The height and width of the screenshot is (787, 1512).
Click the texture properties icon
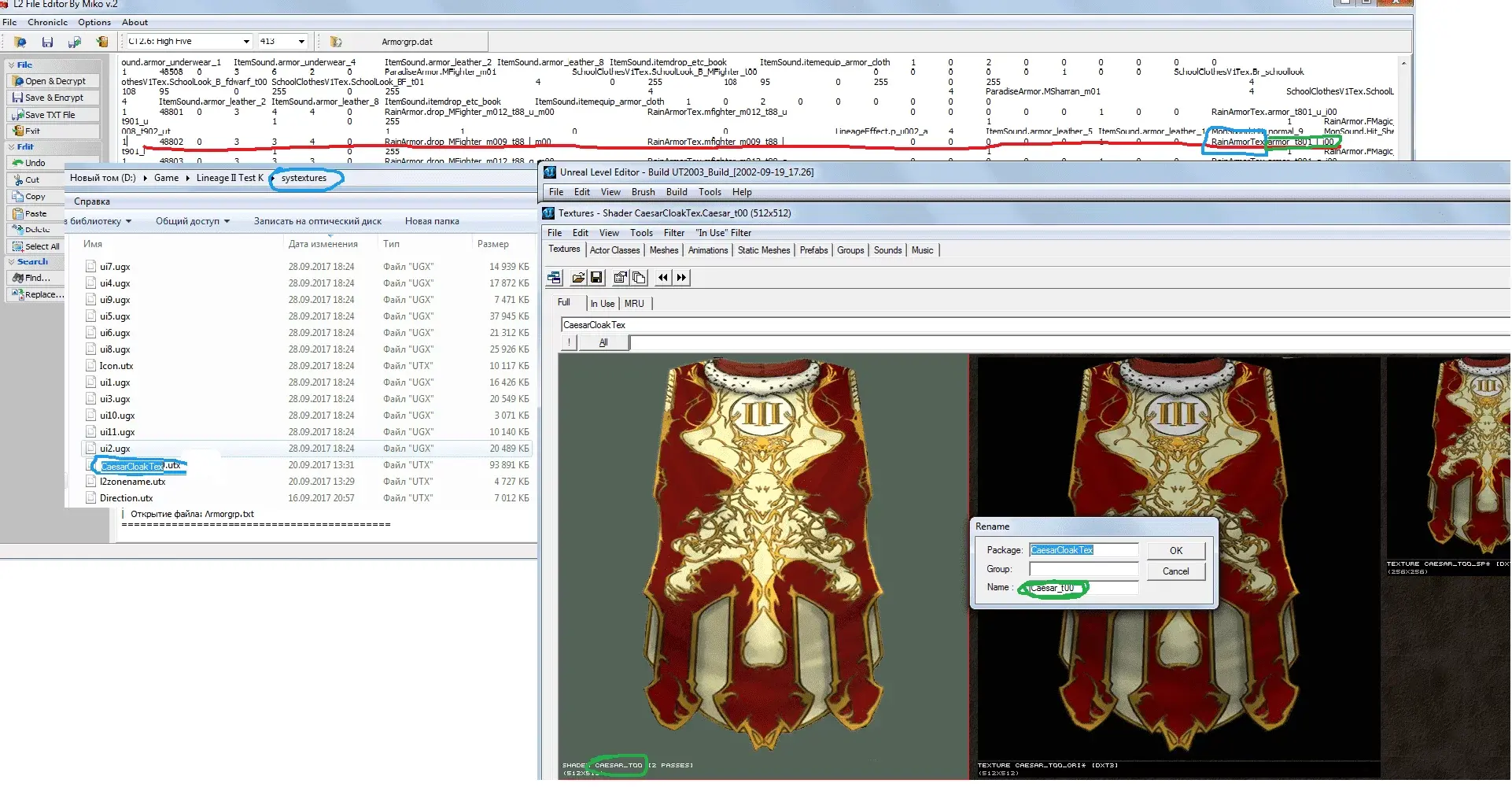(x=620, y=277)
